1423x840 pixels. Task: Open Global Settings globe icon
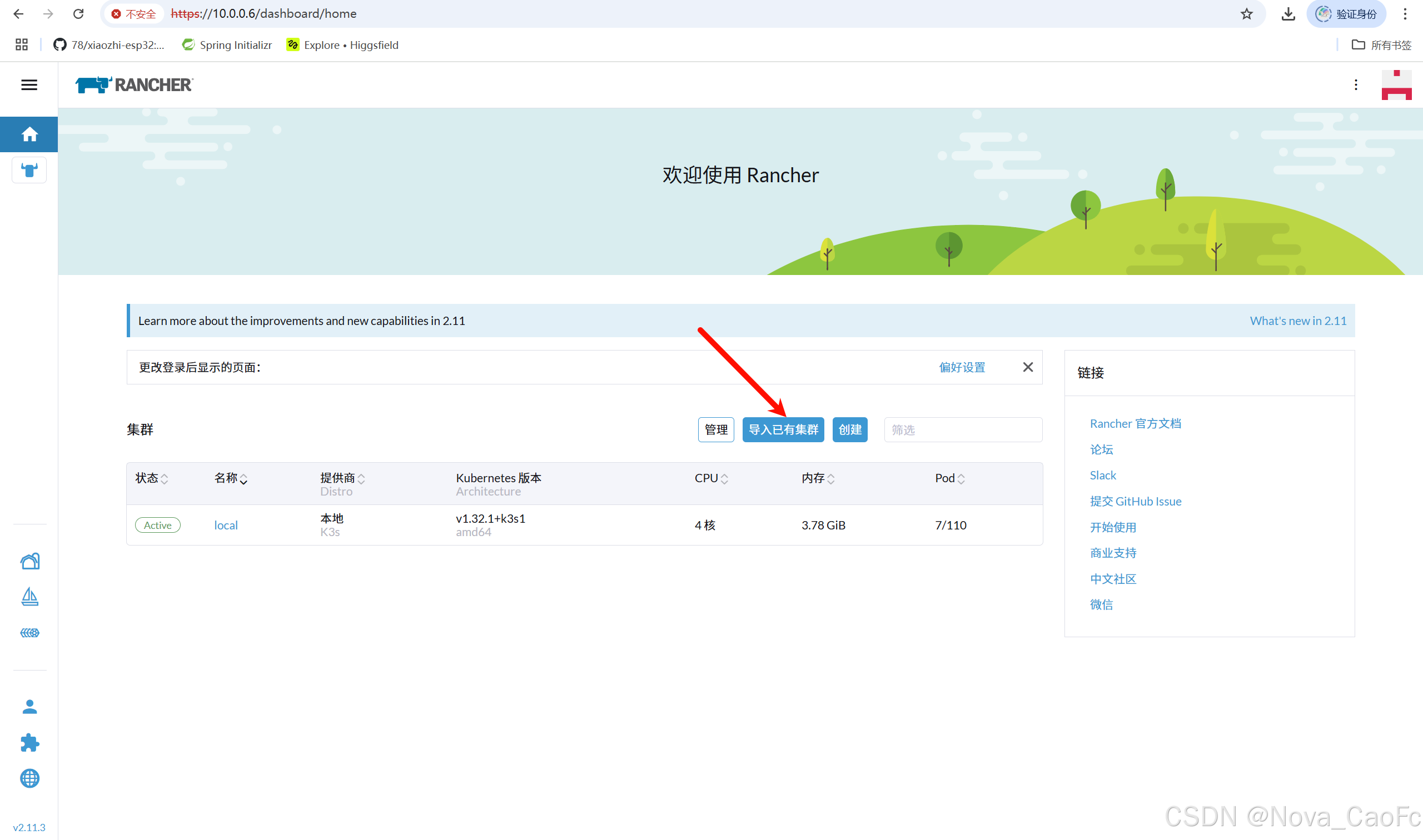coord(29,778)
